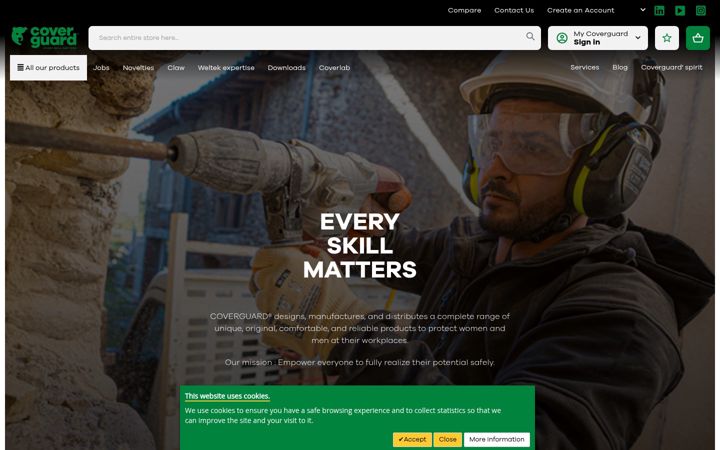Close the cookie banner
The width and height of the screenshot is (720, 450).
447,439
